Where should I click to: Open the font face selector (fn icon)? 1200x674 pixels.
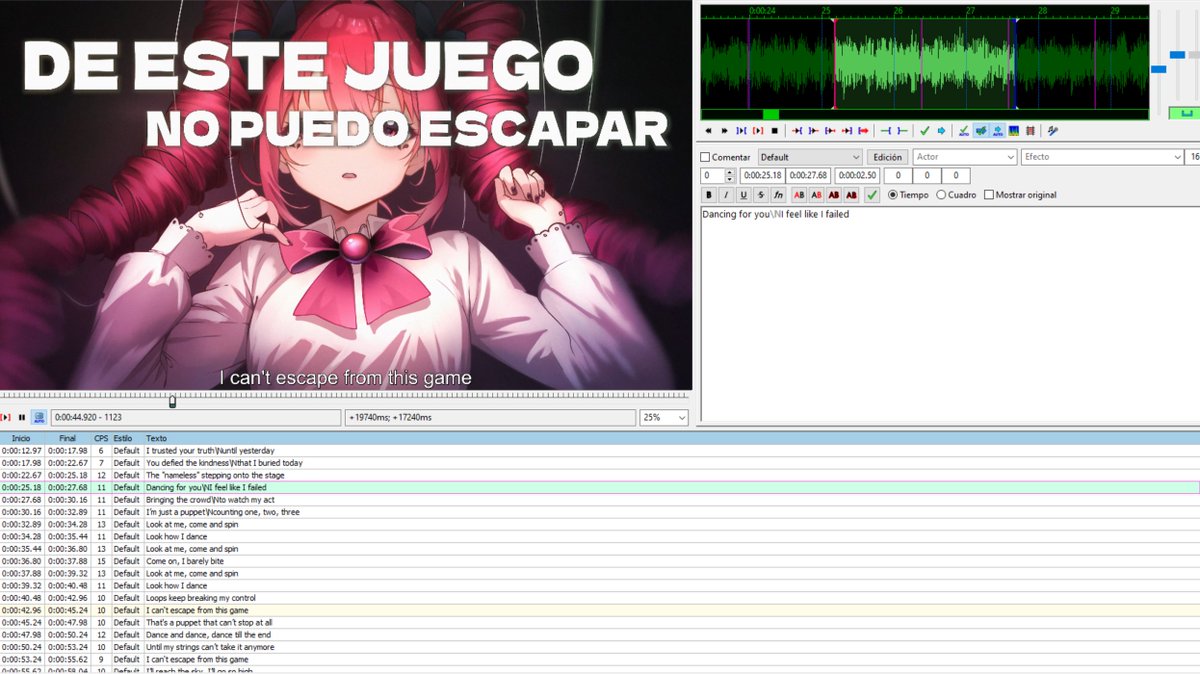coord(778,194)
